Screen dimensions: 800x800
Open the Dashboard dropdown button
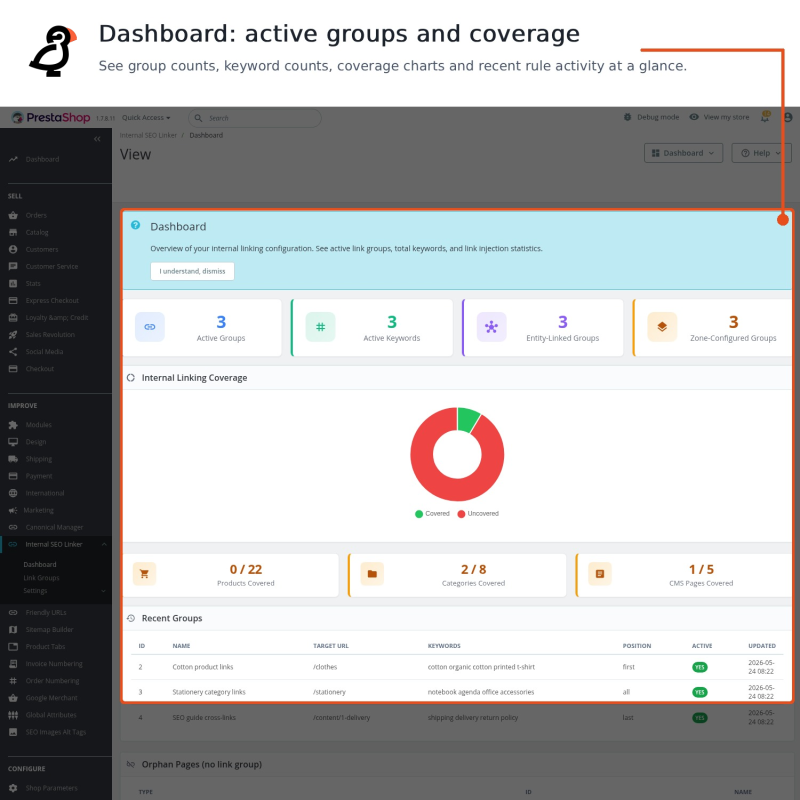(683, 153)
